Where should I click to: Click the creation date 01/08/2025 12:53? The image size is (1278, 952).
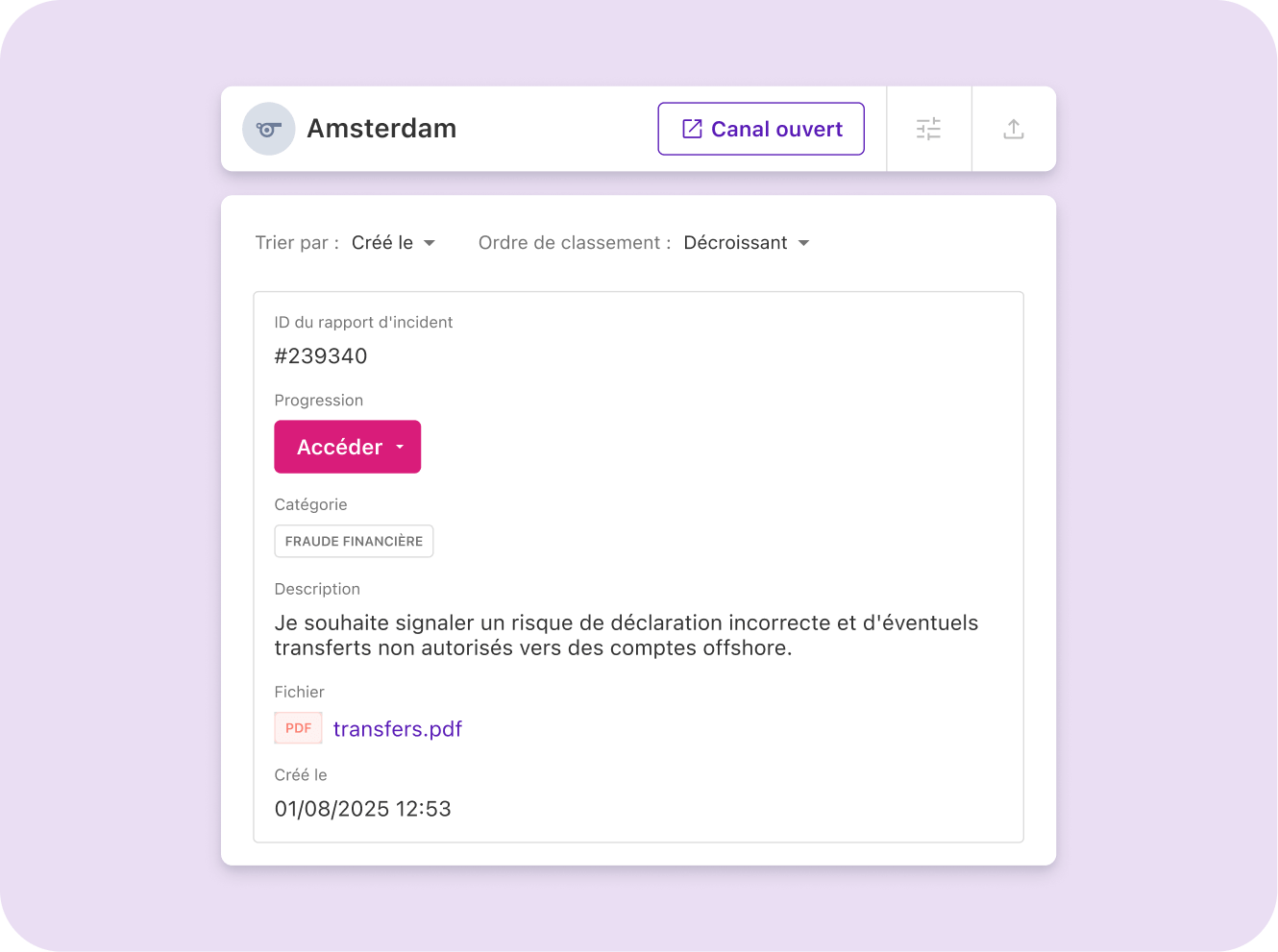pyautogui.click(x=362, y=809)
